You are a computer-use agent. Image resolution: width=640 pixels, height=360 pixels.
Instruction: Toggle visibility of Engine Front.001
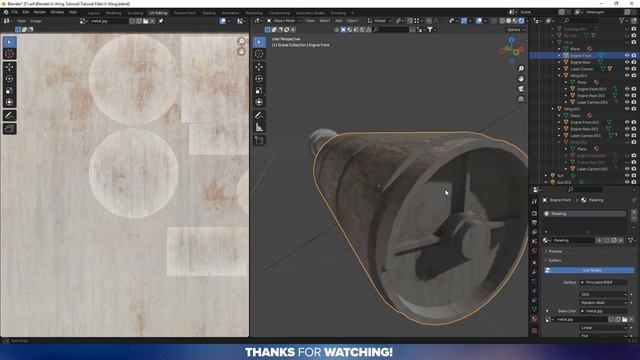coord(627,122)
